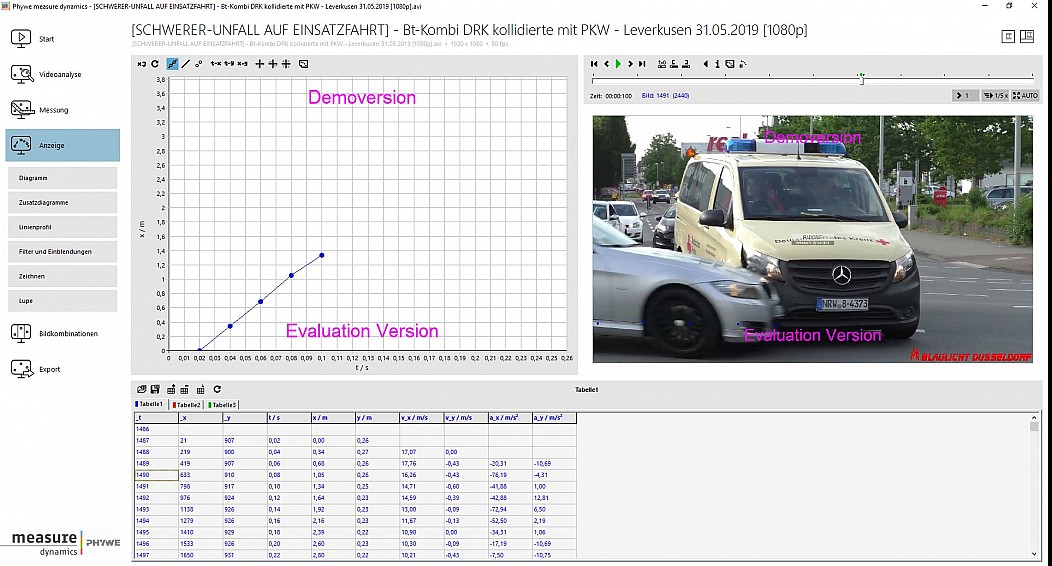Image resolution: width=1052 pixels, height=566 pixels.
Task: Click the last icon in video toolbar
Action: coord(743,64)
